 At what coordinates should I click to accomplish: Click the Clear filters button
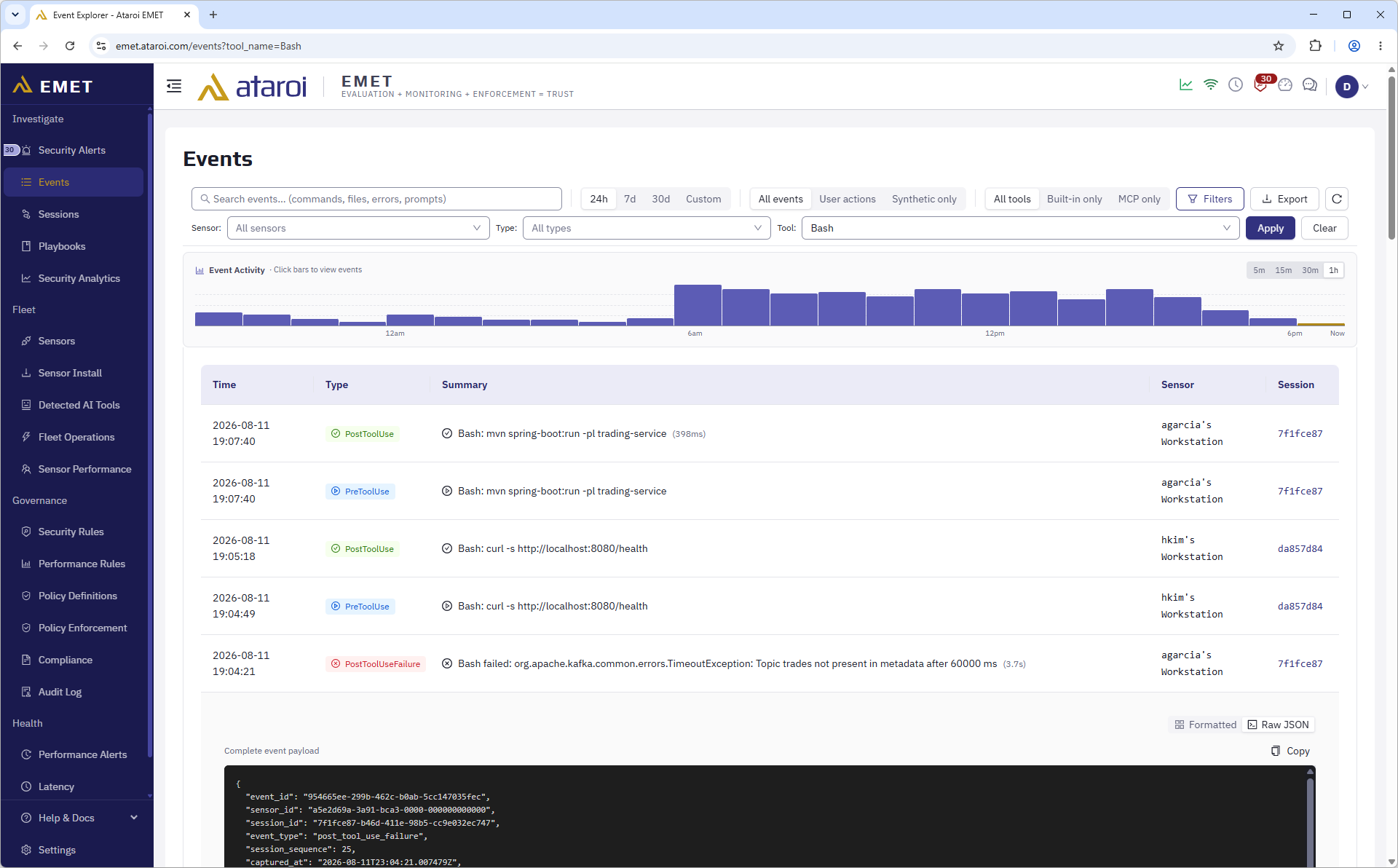[1324, 228]
